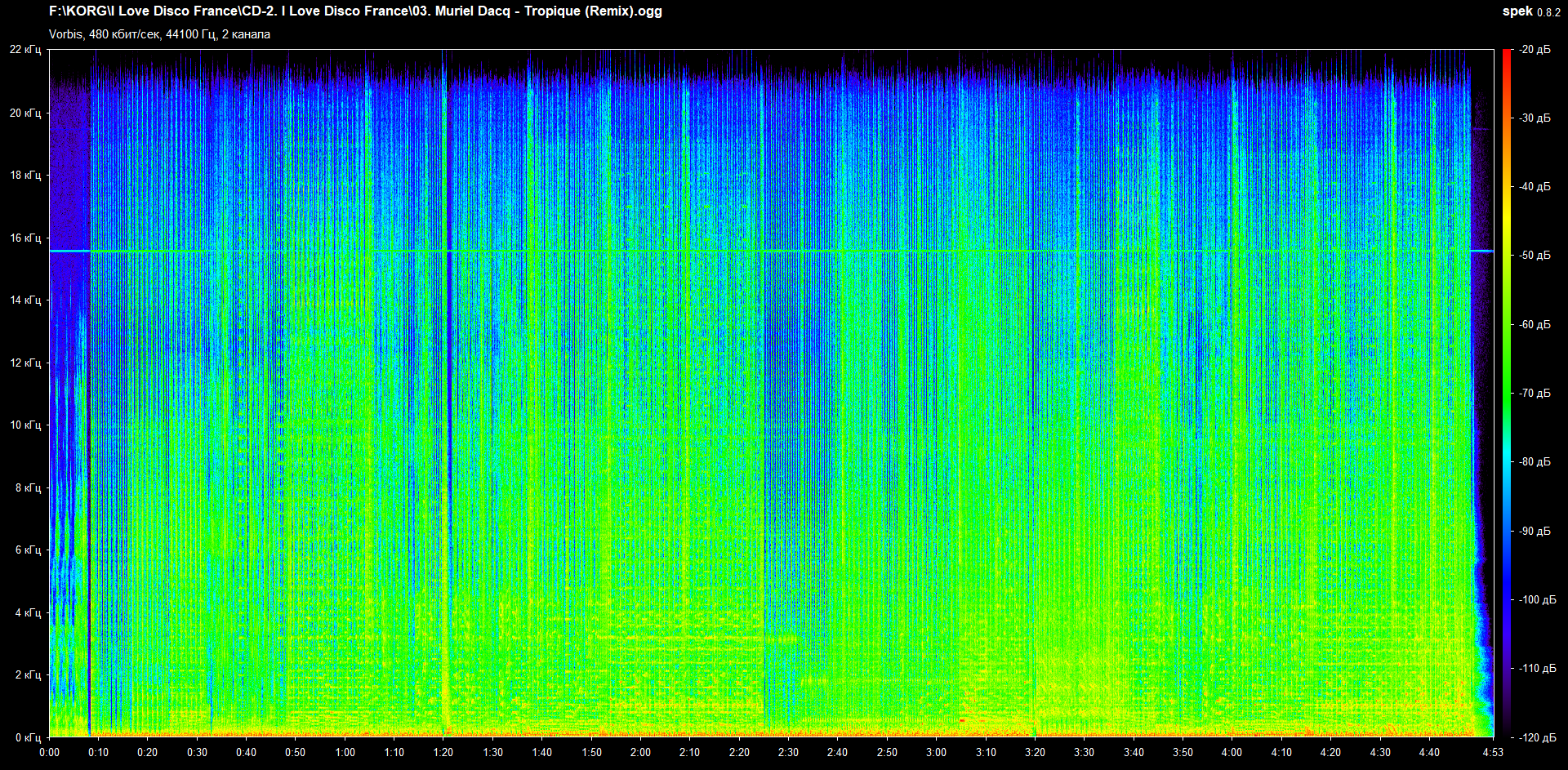This screenshot has width=1568, height=770.
Task: Click the dB color gradient legend bar
Action: (x=1507, y=393)
